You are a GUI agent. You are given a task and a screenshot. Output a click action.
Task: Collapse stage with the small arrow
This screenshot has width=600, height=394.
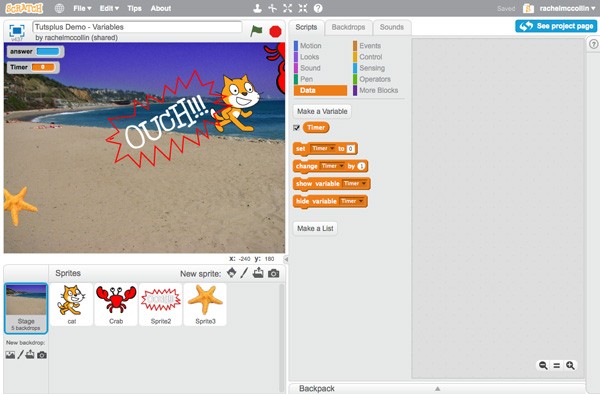pyautogui.click(x=286, y=259)
